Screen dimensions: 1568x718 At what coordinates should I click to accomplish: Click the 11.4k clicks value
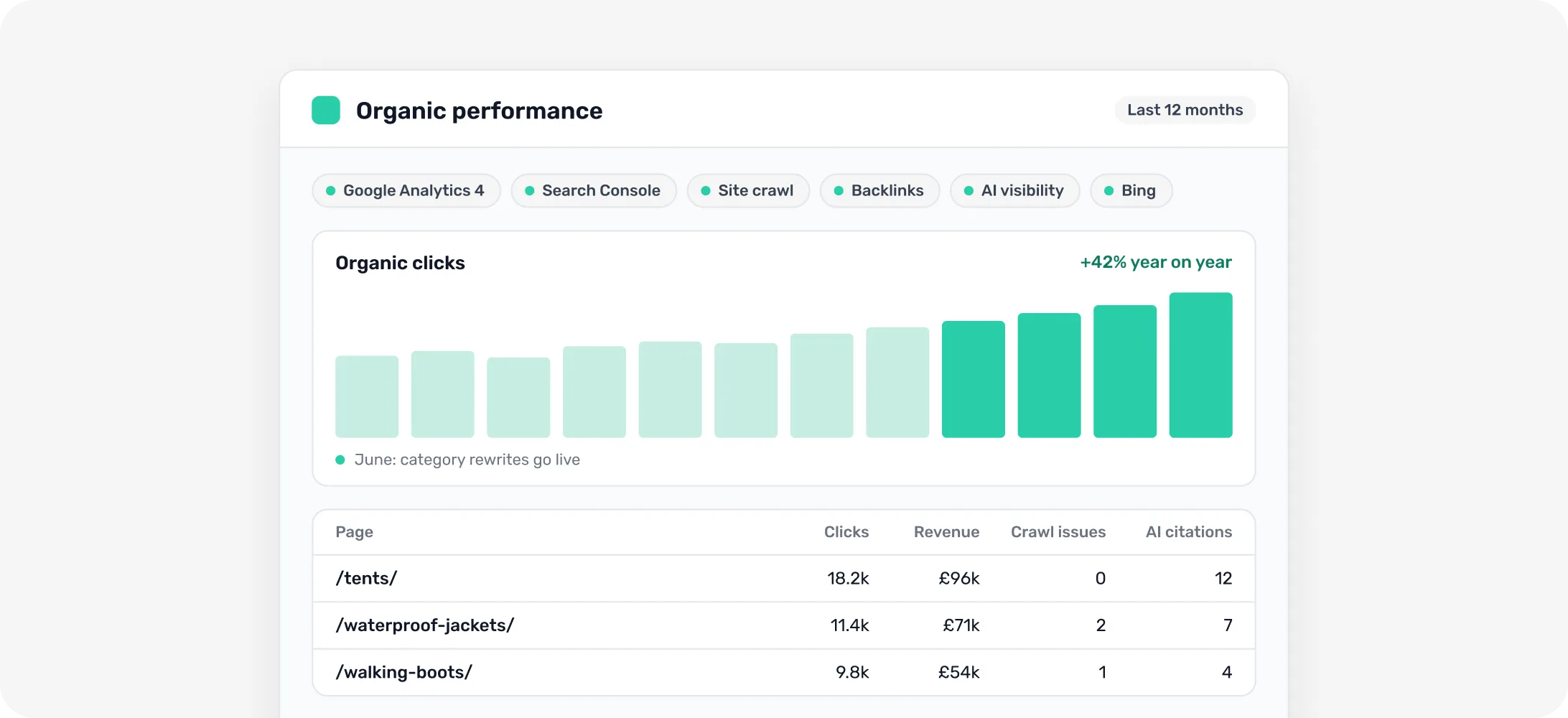pos(849,625)
